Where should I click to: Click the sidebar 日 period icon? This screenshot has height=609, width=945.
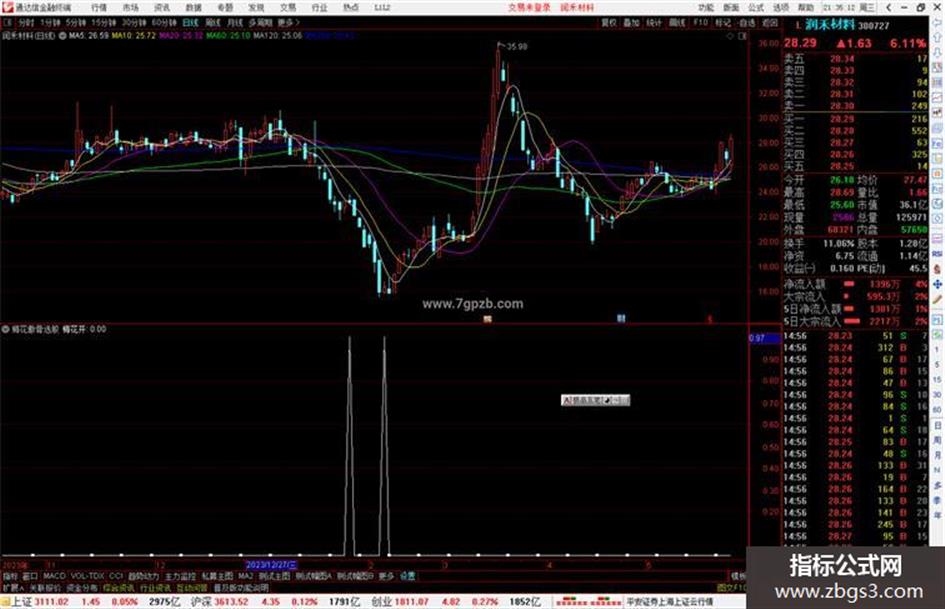(x=938, y=425)
